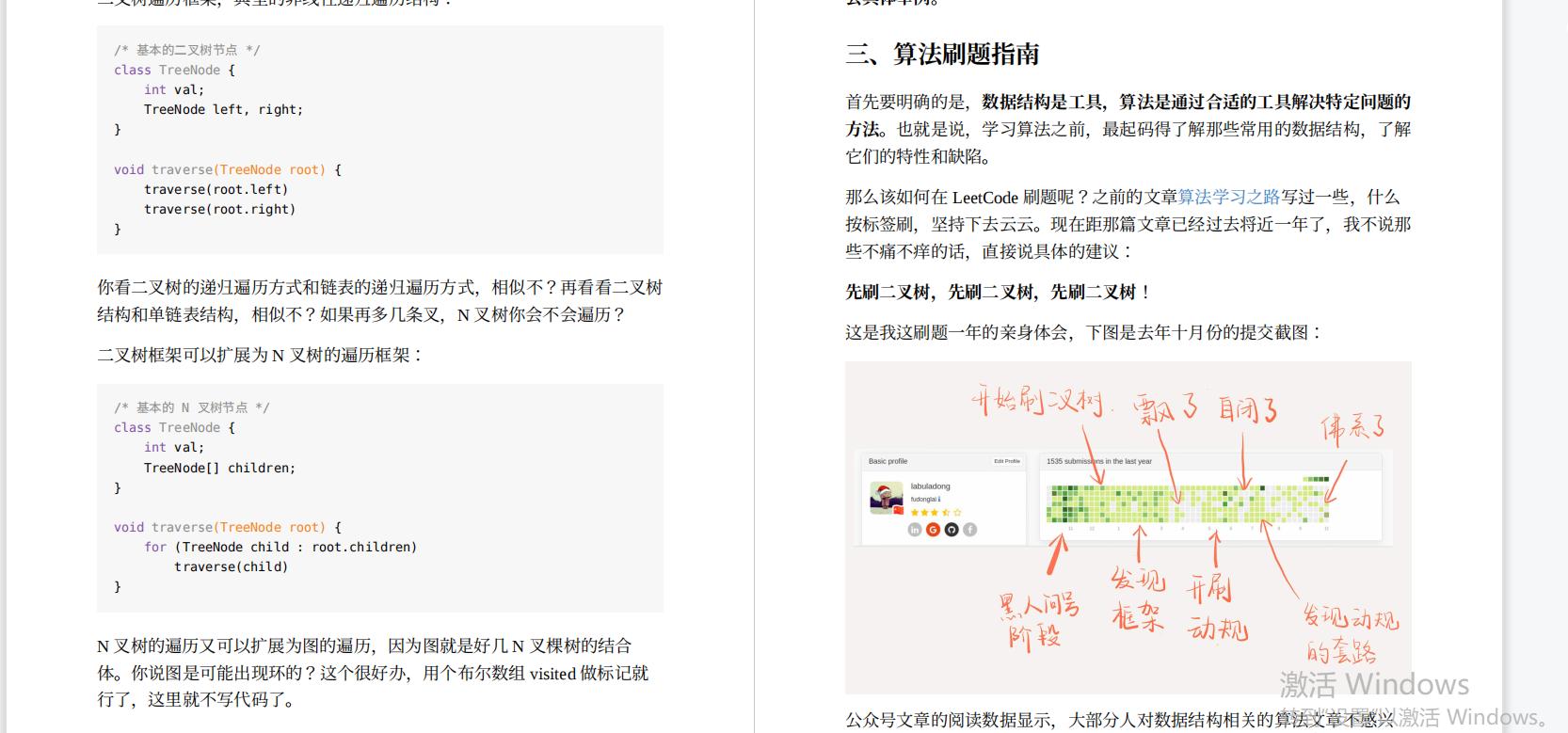The image size is (1568, 733).
Task: Click the LinkedIn icon under labuladong
Action: pos(914,530)
